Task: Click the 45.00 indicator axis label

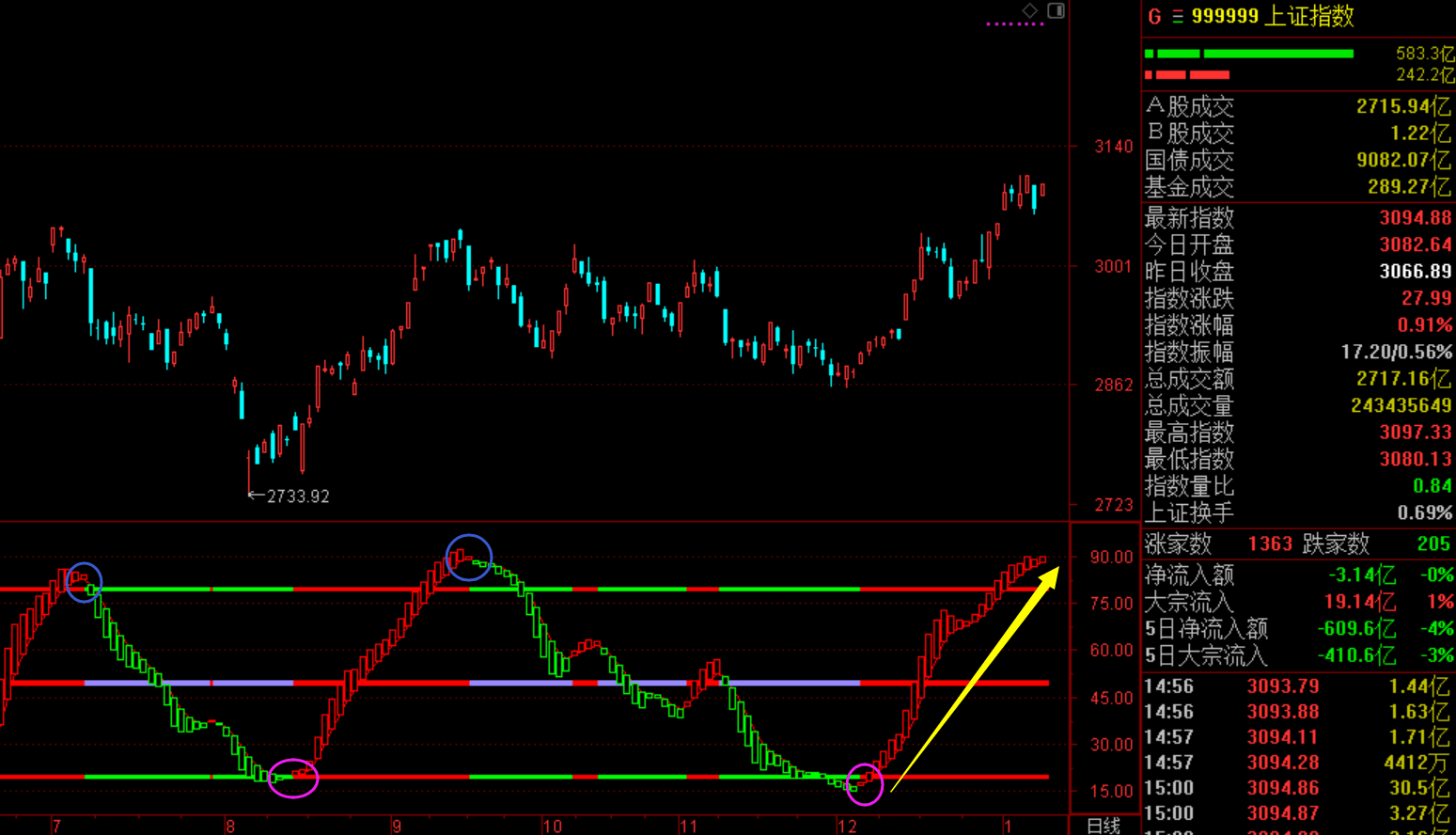Action: (x=1112, y=698)
